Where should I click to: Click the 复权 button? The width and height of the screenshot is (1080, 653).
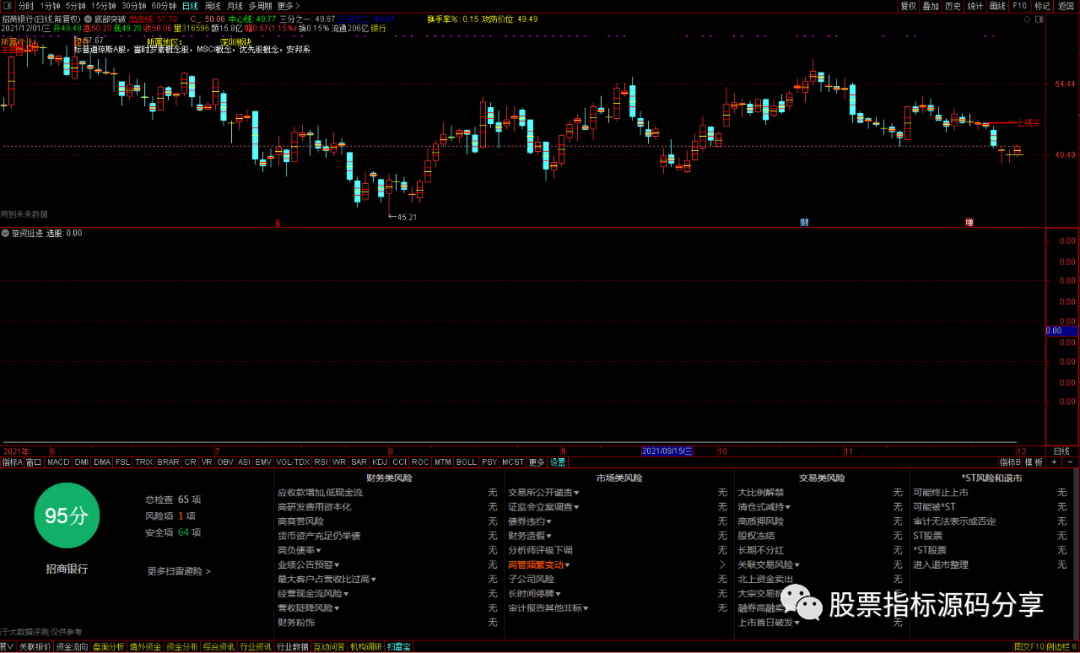908,6
